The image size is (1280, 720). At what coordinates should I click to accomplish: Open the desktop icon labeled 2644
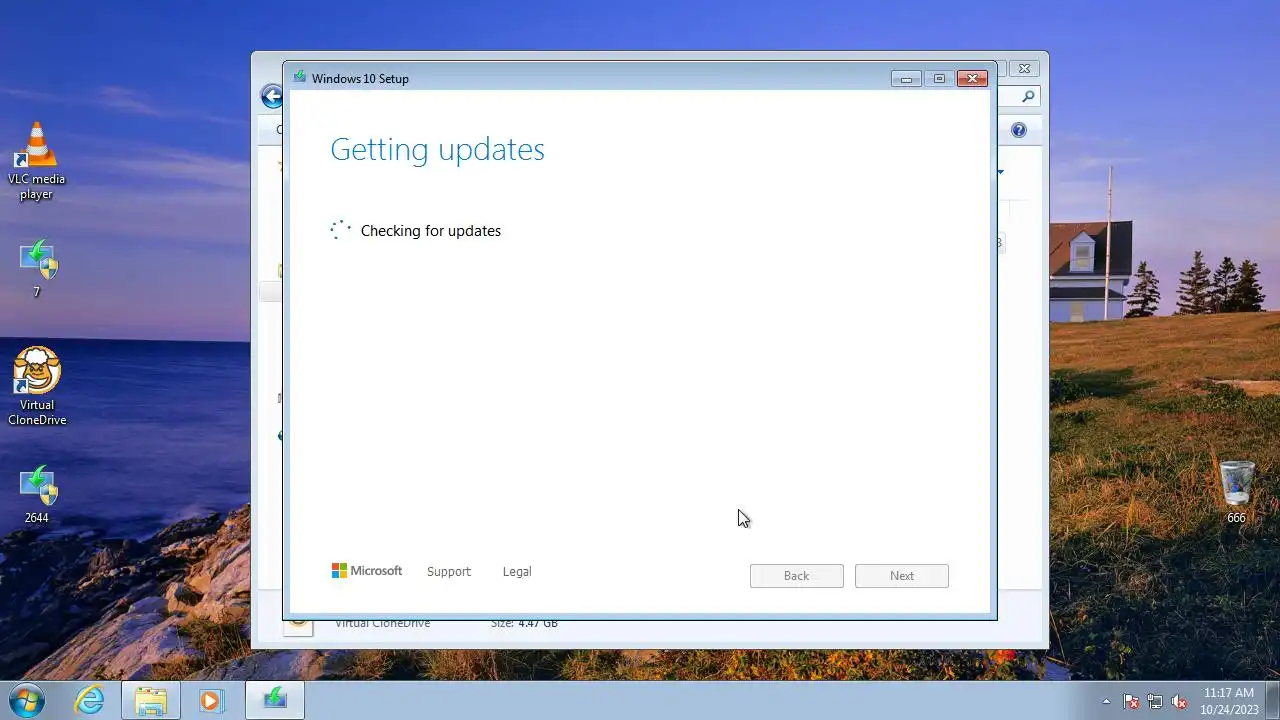pos(38,494)
